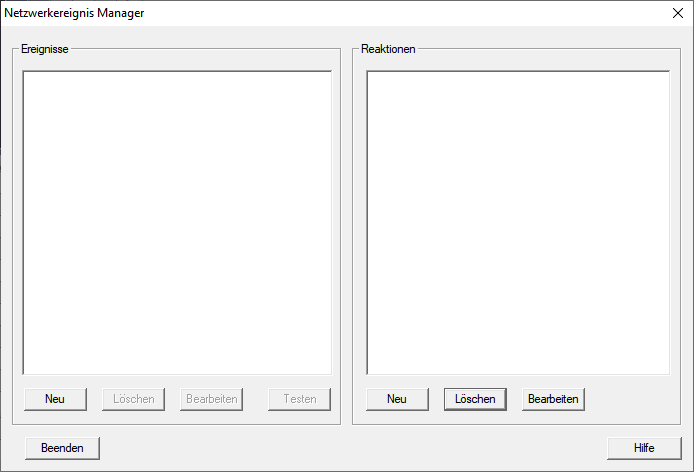Click the Ereignisse group label
694x472 pixels.
point(44,49)
